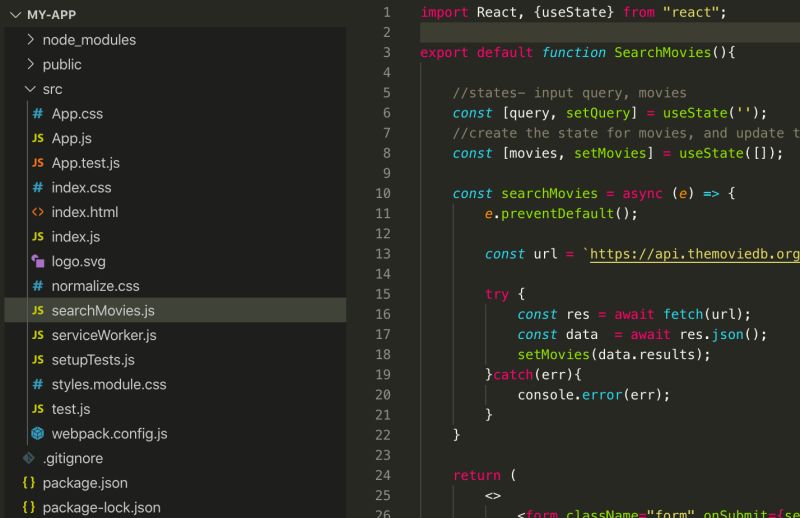The image size is (800, 518).
Task: Click the image icon for logo.svg
Action: click(38, 261)
